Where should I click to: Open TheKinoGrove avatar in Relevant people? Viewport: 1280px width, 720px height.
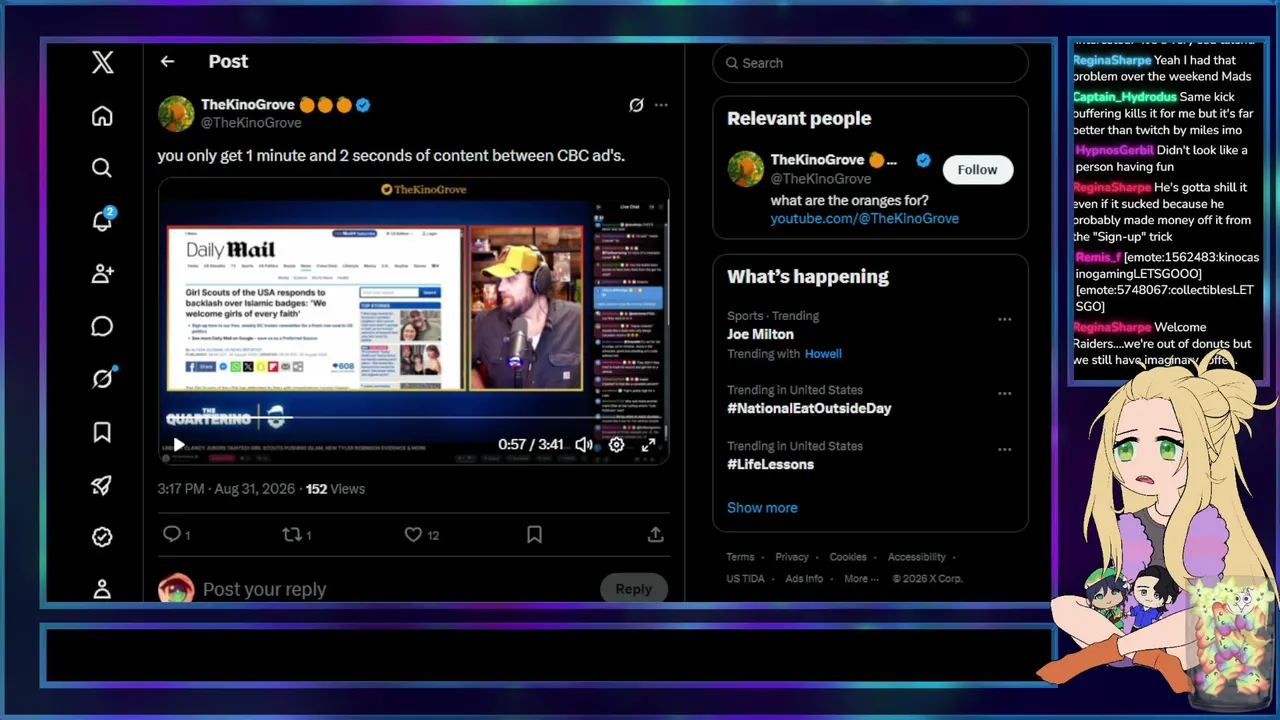click(x=745, y=169)
